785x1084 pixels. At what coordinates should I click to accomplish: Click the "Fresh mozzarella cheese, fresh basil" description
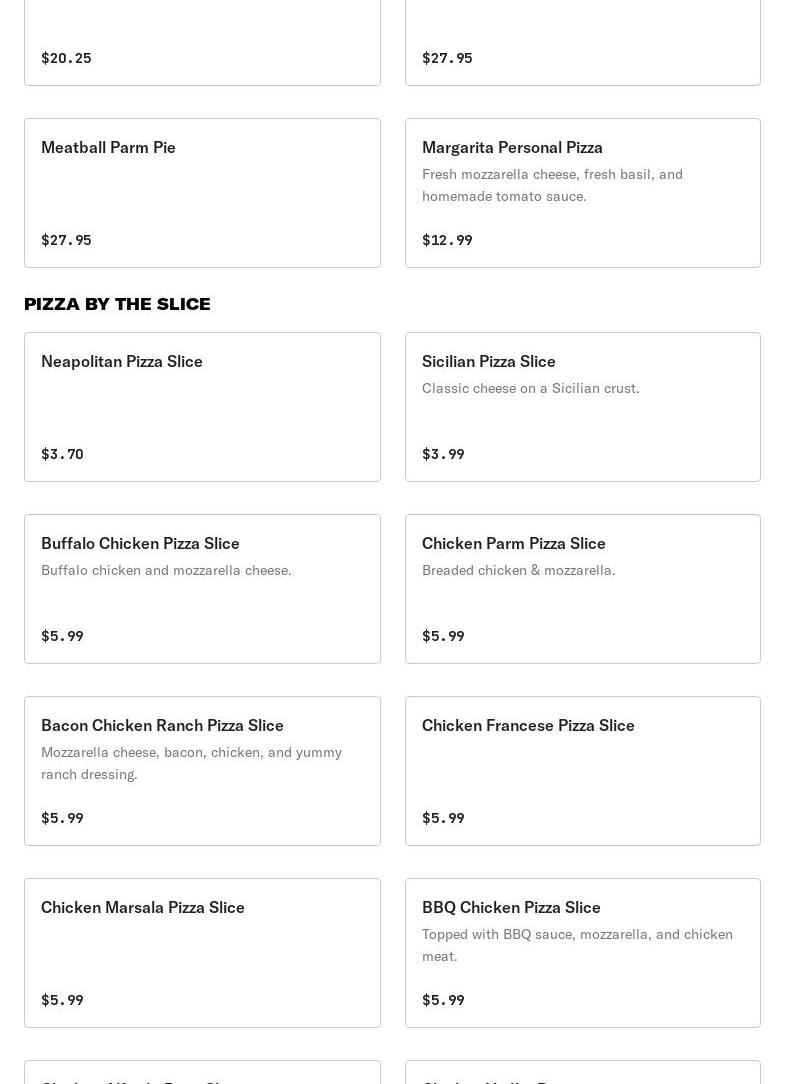(x=552, y=185)
